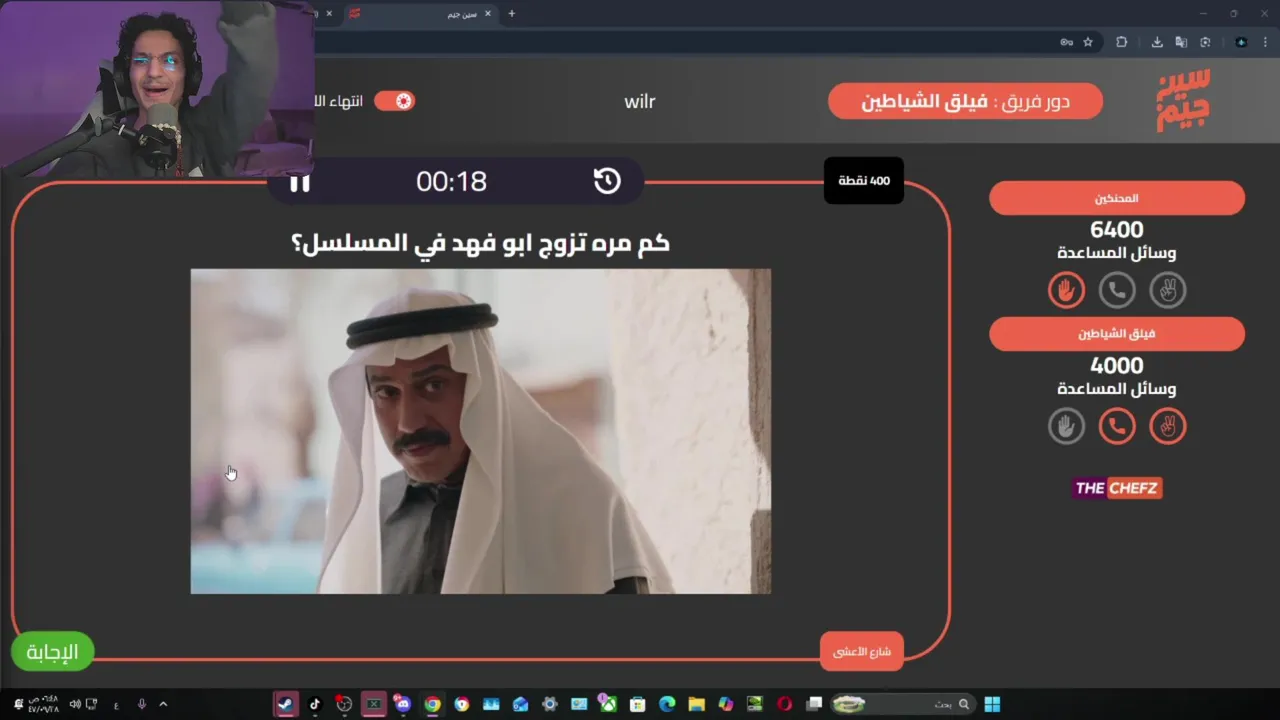The width and height of the screenshot is (1280, 720).
Task: Click the question image of Abu Fahd
Action: (481, 431)
